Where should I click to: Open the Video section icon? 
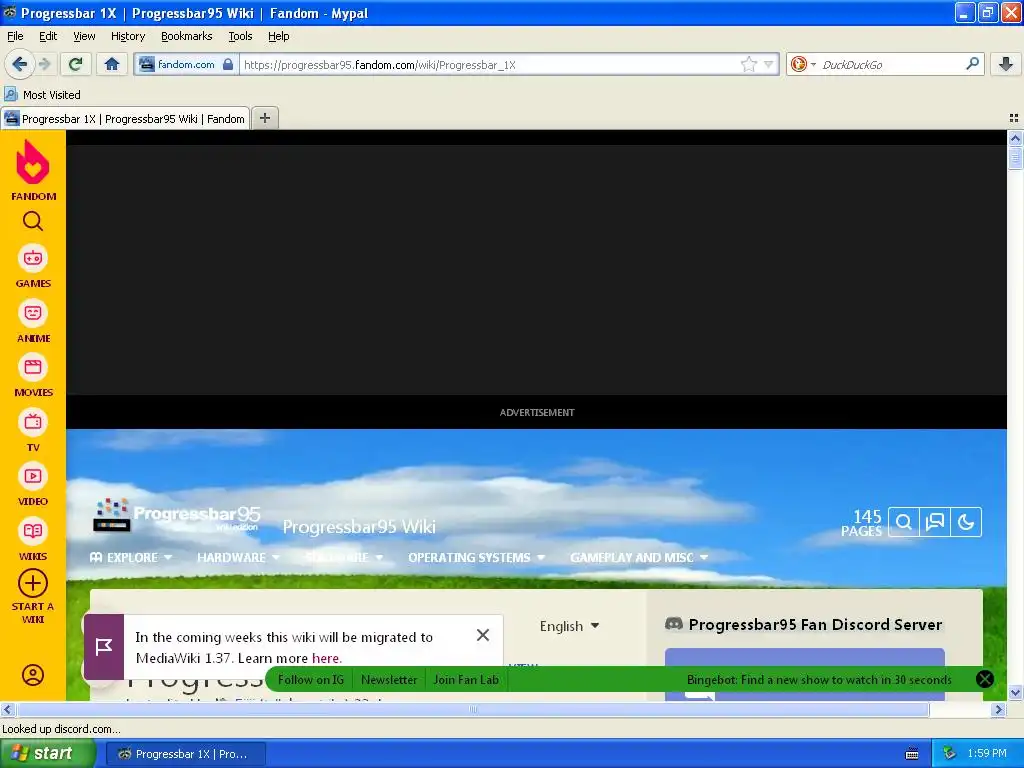tap(33, 476)
